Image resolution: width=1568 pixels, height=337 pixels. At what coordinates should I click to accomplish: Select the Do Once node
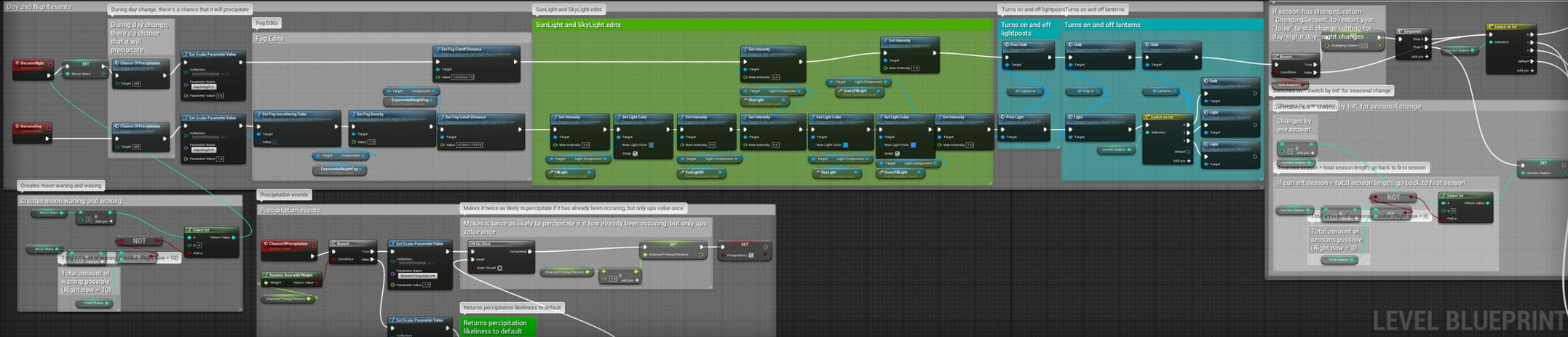pos(501,256)
